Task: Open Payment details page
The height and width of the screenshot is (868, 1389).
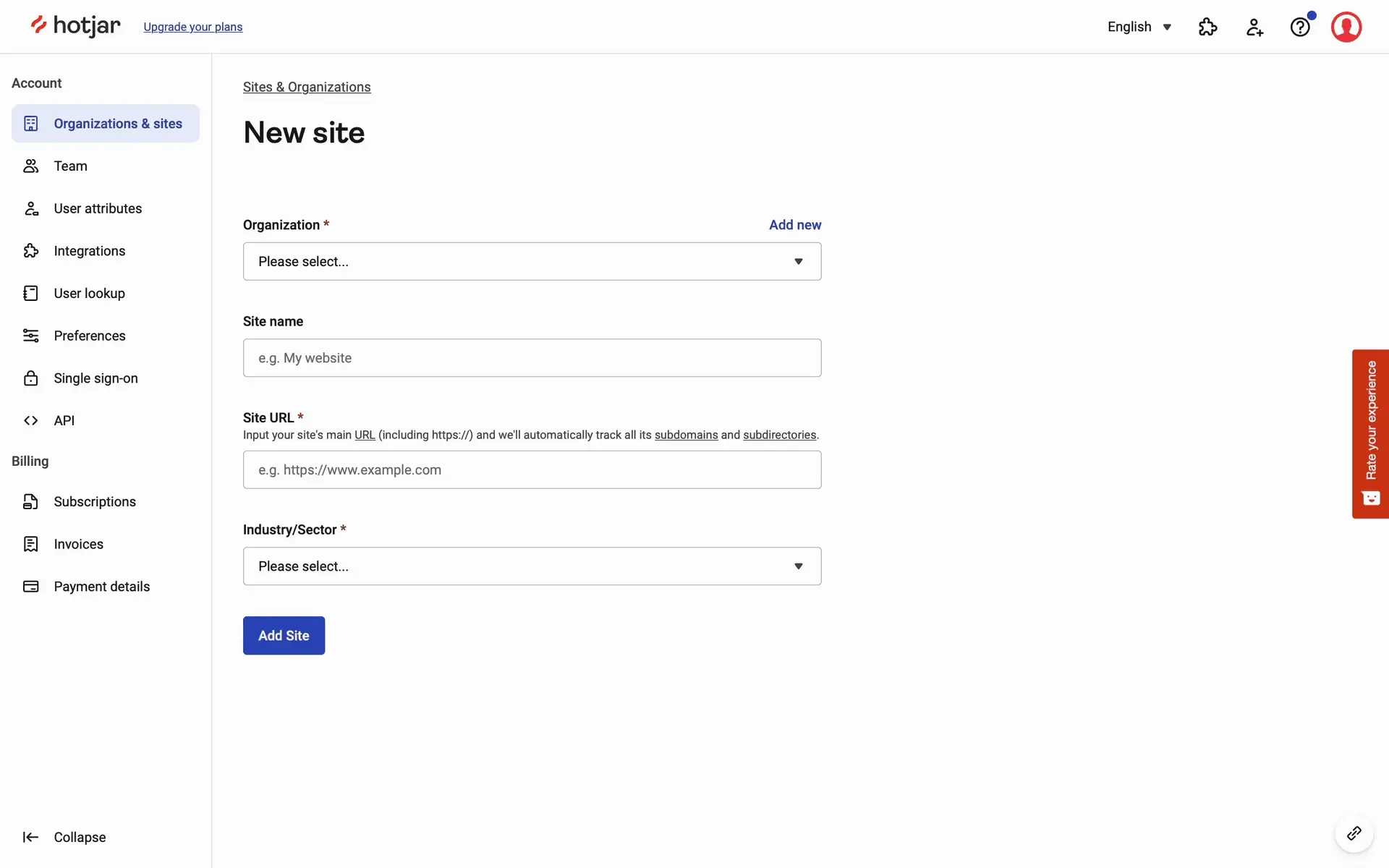Action: pos(101,587)
